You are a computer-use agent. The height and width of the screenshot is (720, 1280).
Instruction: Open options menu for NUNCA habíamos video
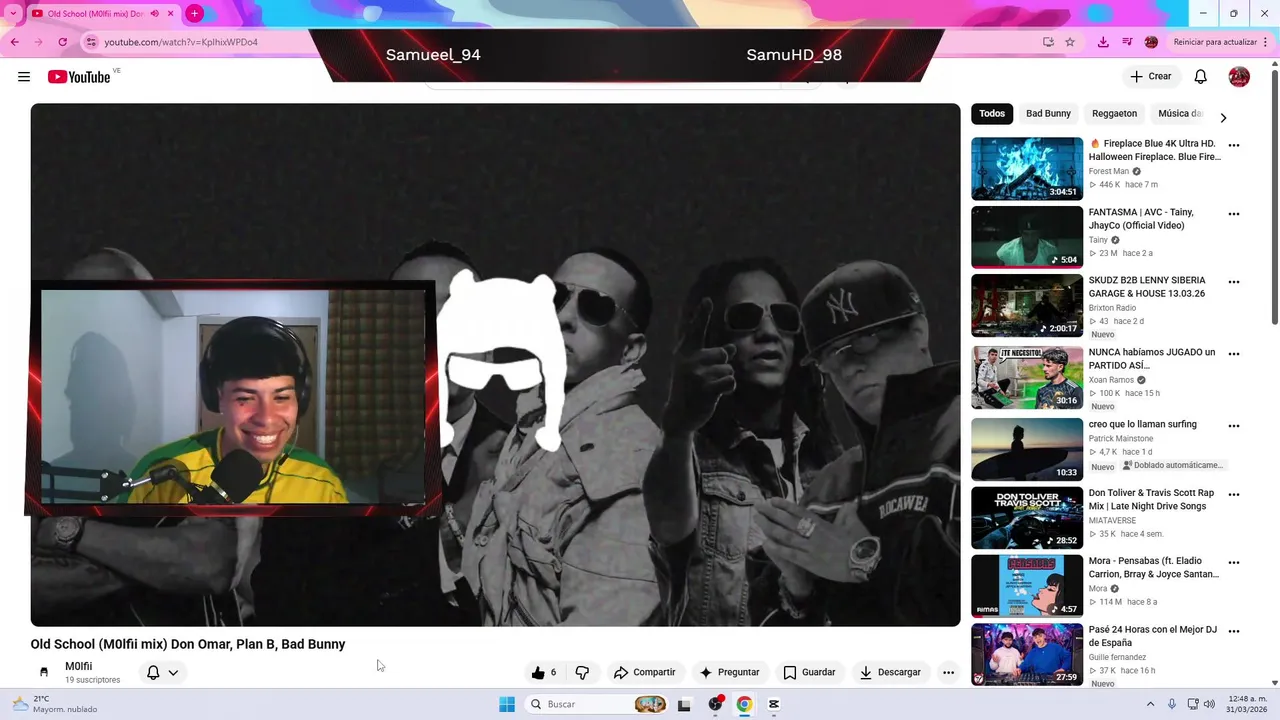pos(1234,354)
